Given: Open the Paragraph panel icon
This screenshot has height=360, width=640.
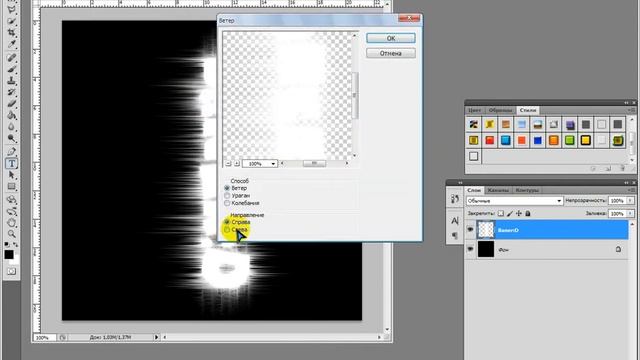Looking at the screenshot, I should 455,236.
